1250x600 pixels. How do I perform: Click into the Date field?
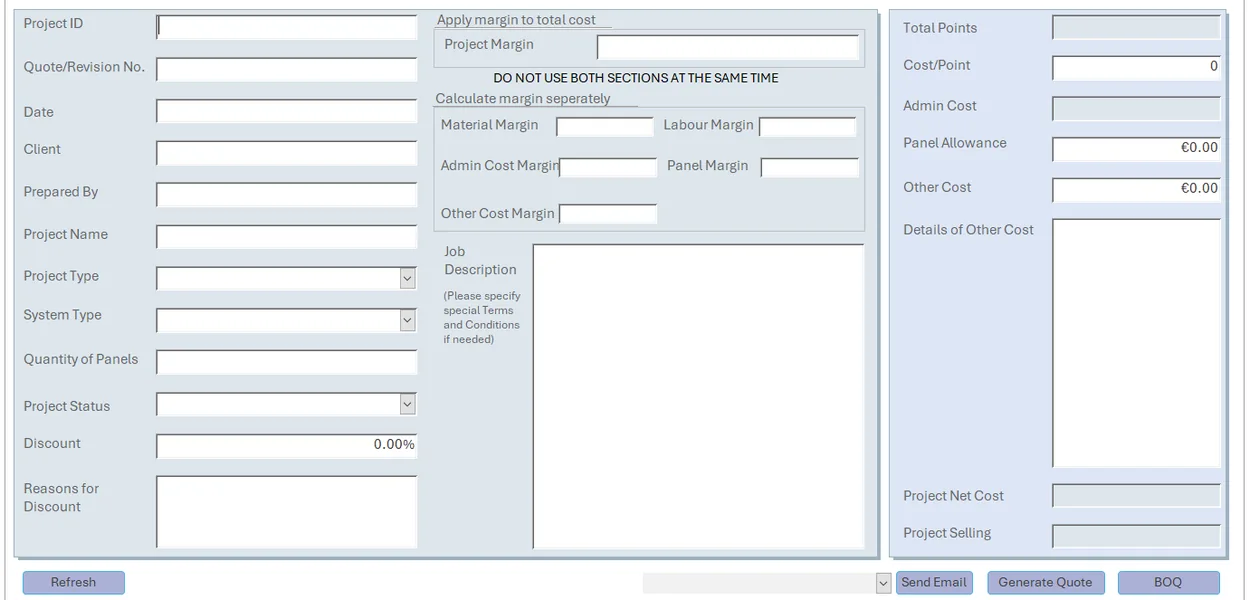click(287, 111)
